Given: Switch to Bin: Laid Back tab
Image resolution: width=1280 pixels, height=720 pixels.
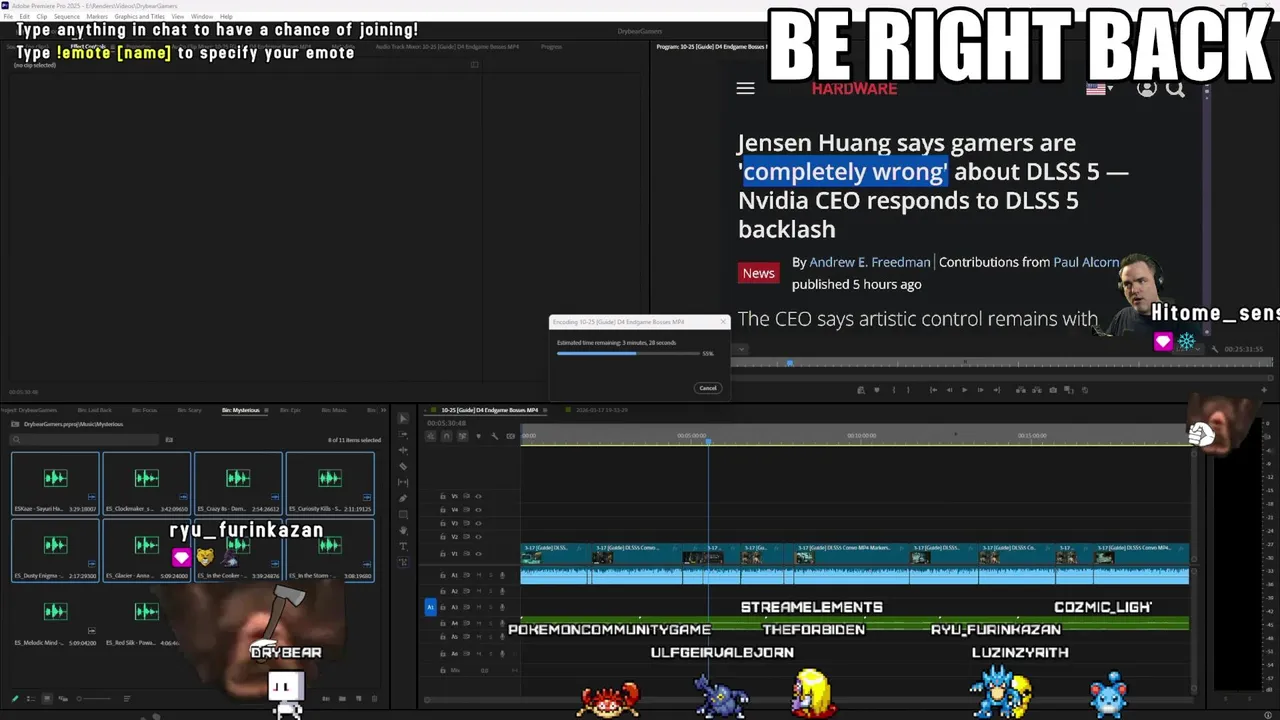Looking at the screenshot, I should pos(95,410).
